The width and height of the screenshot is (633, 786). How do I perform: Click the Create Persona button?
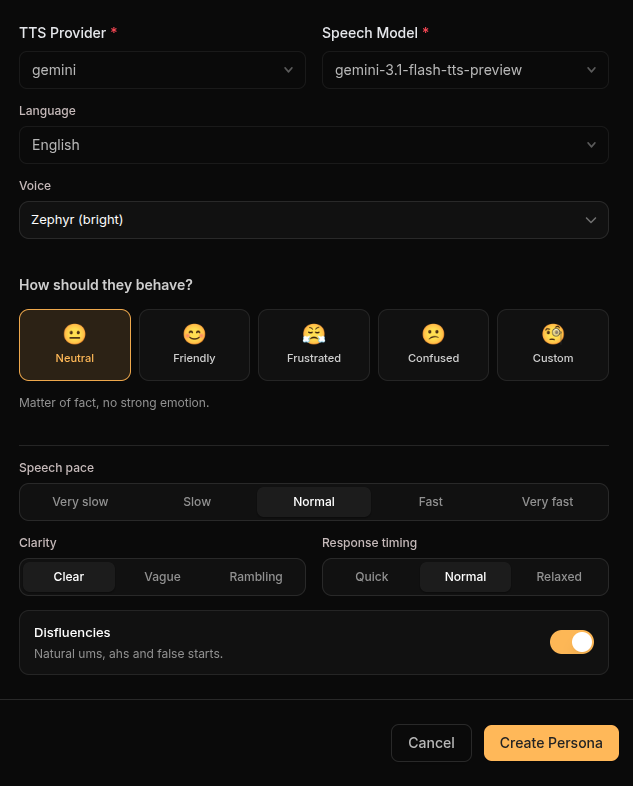point(551,743)
